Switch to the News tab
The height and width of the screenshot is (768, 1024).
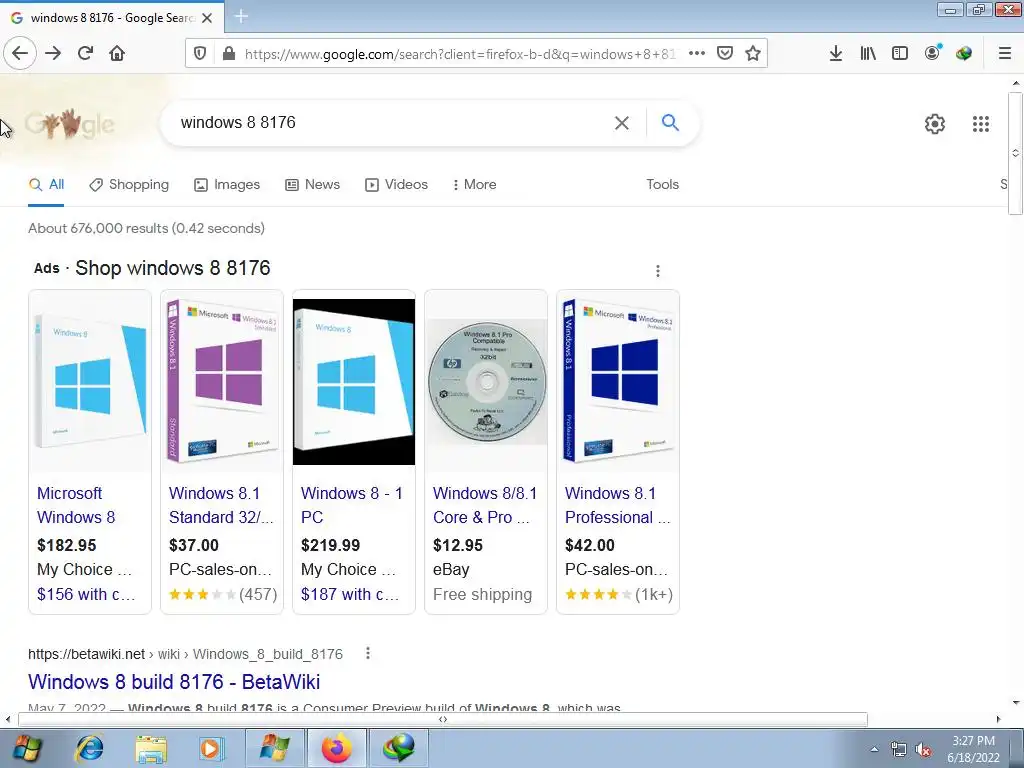pos(312,185)
